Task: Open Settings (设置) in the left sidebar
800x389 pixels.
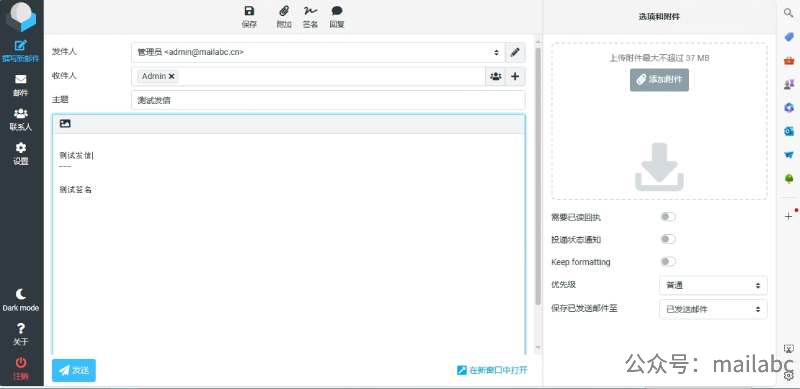Action: tap(20, 154)
